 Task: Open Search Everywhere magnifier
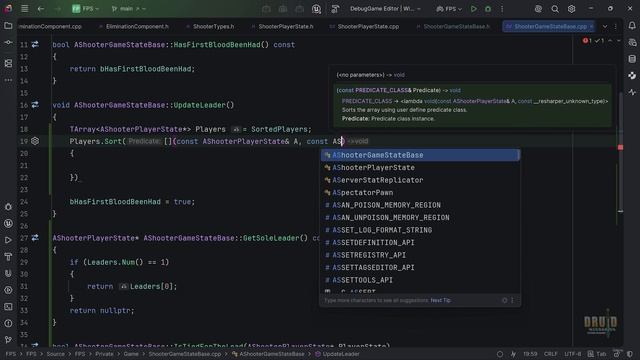(555, 9)
